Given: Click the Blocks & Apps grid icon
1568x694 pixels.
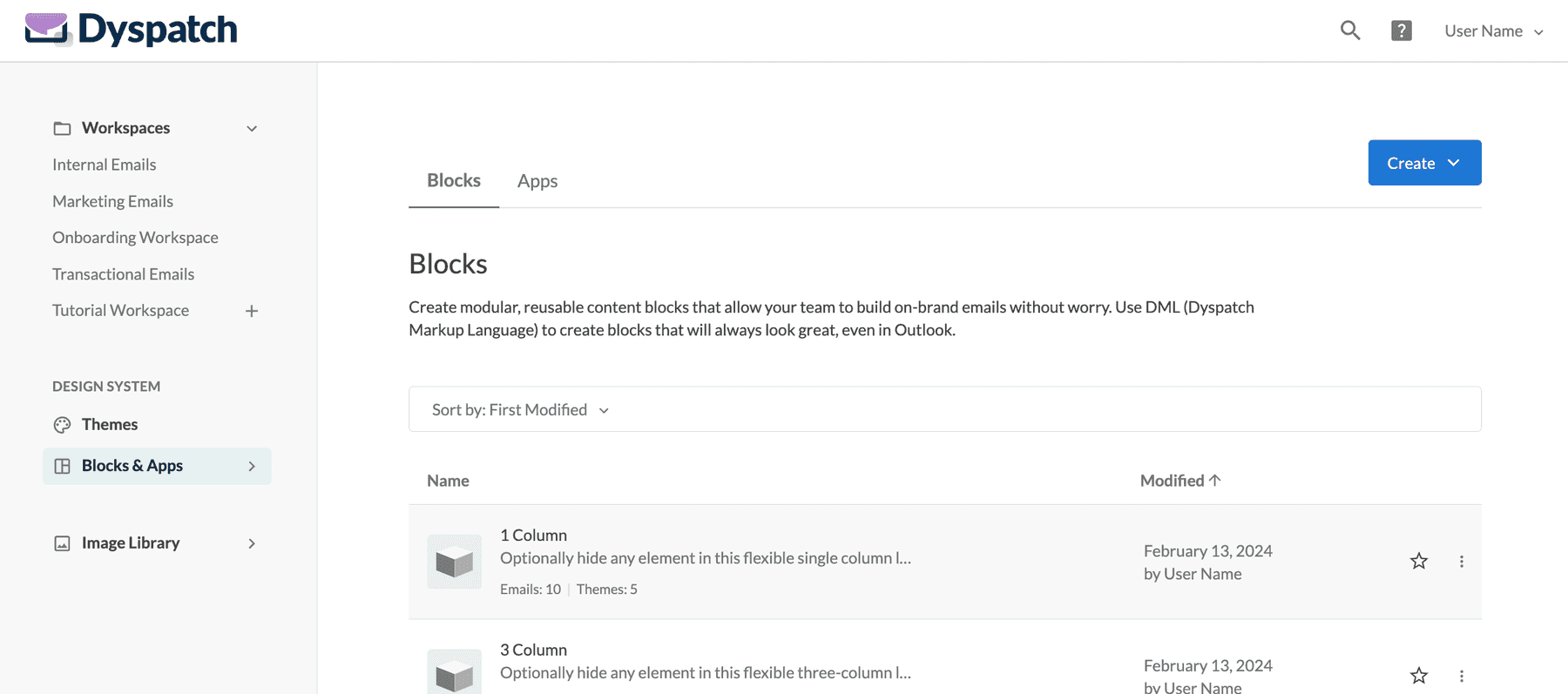Looking at the screenshot, I should [62, 465].
